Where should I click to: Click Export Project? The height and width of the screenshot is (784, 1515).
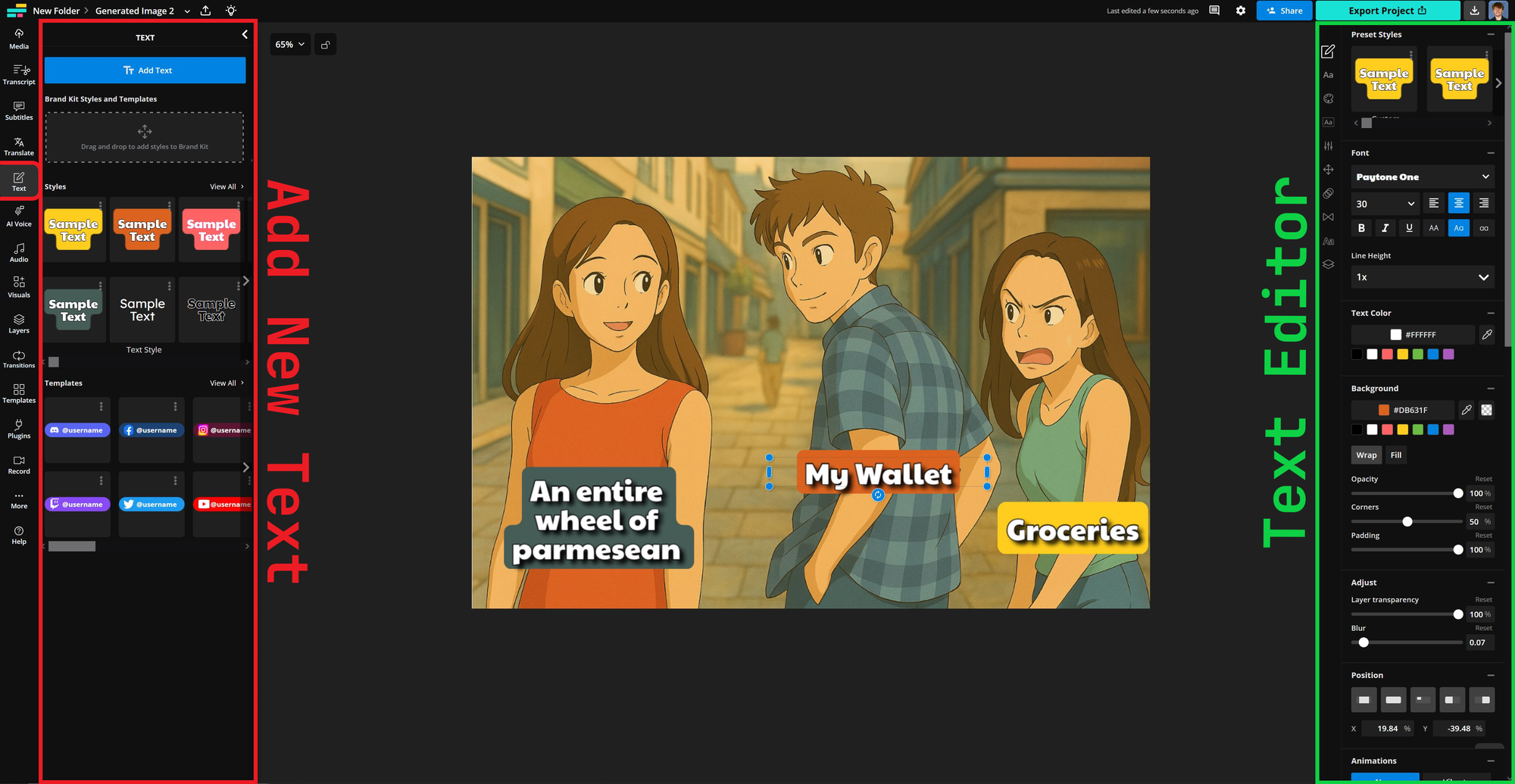1386,11
